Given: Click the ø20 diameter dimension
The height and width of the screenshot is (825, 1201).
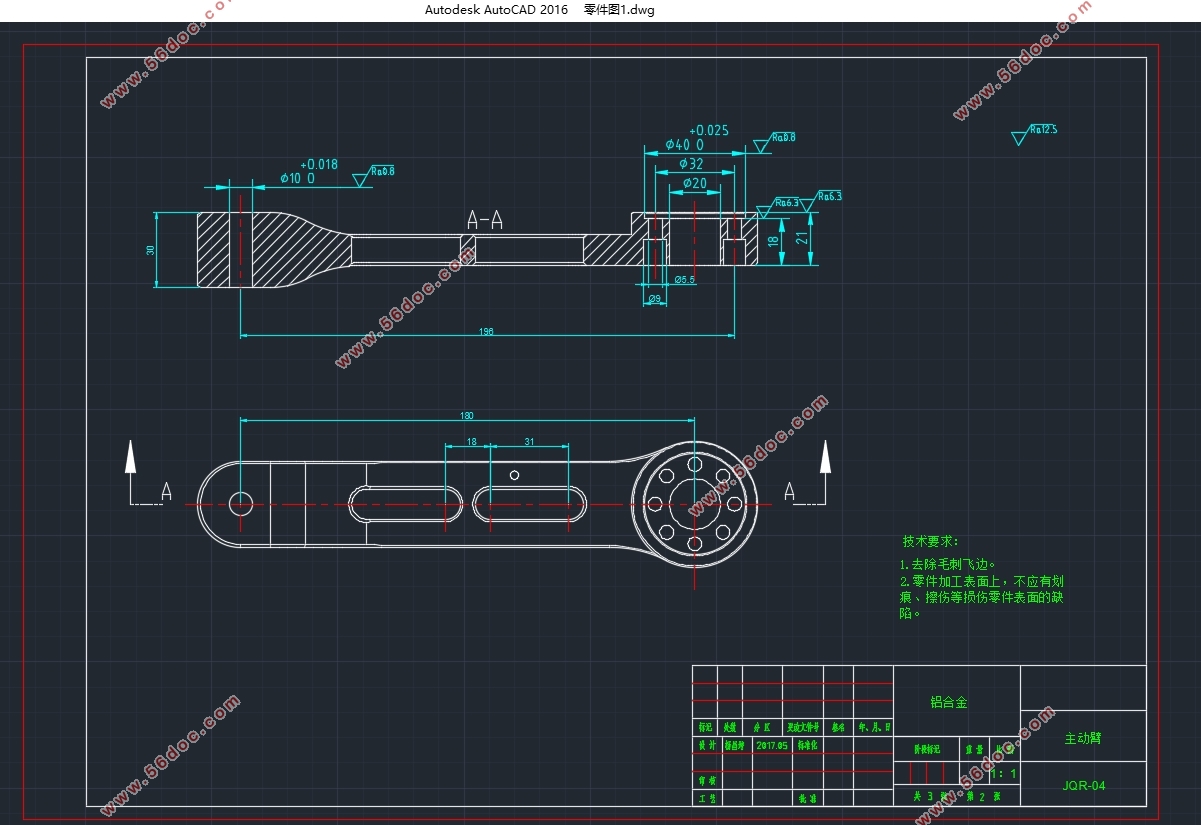Looking at the screenshot, I should pyautogui.click(x=695, y=182).
